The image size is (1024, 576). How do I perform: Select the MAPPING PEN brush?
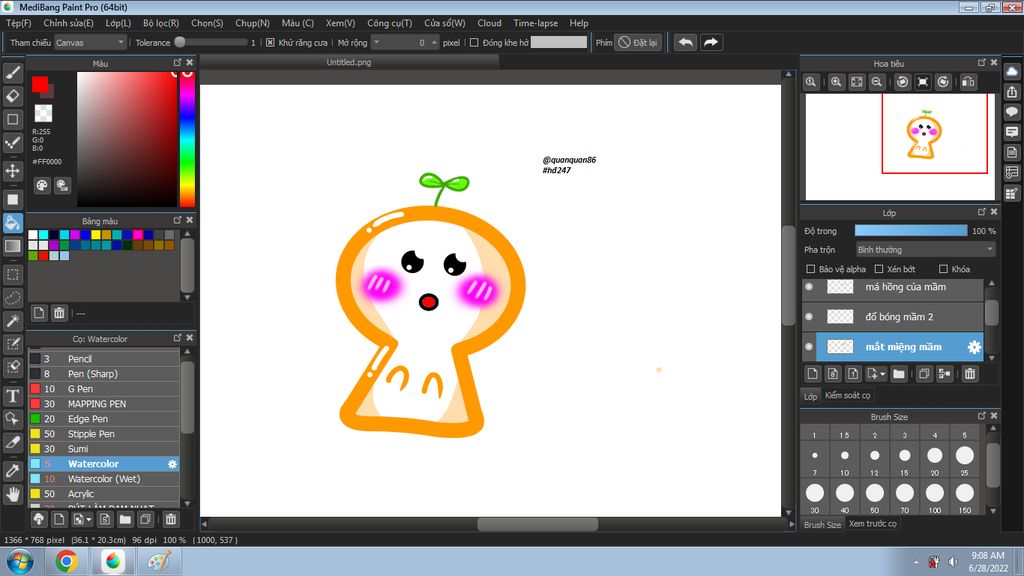(104, 404)
